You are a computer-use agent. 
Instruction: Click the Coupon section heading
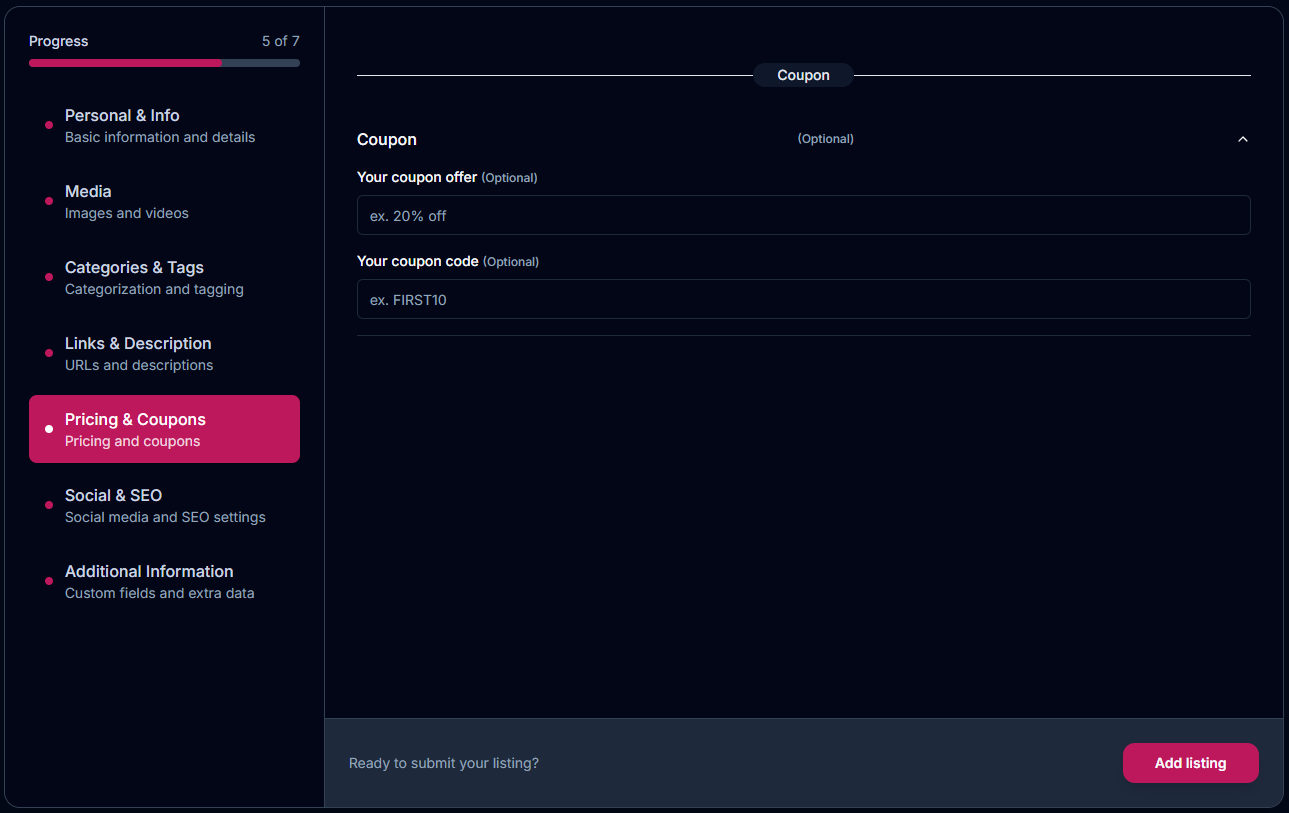click(387, 139)
